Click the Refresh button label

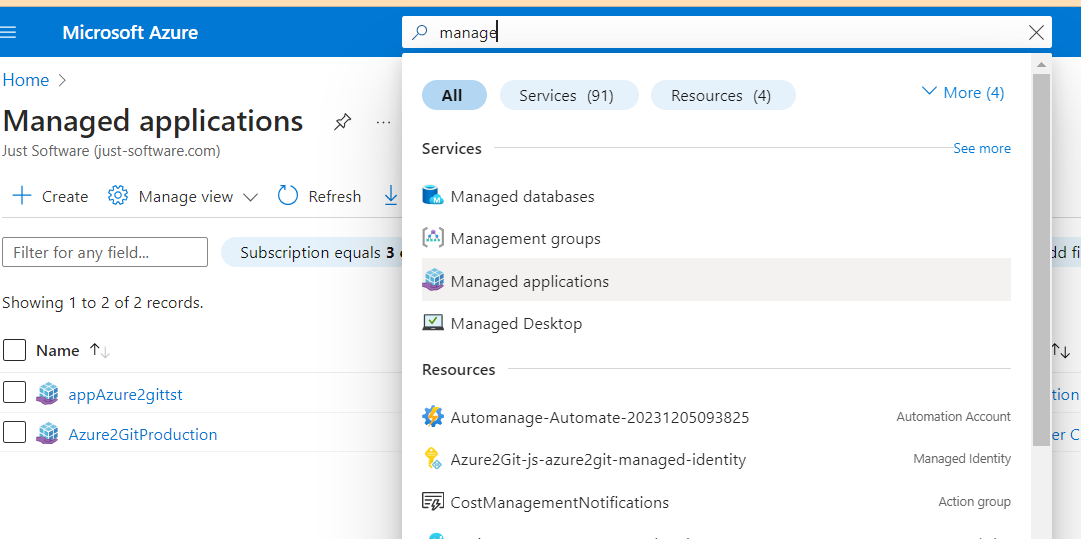(x=334, y=197)
